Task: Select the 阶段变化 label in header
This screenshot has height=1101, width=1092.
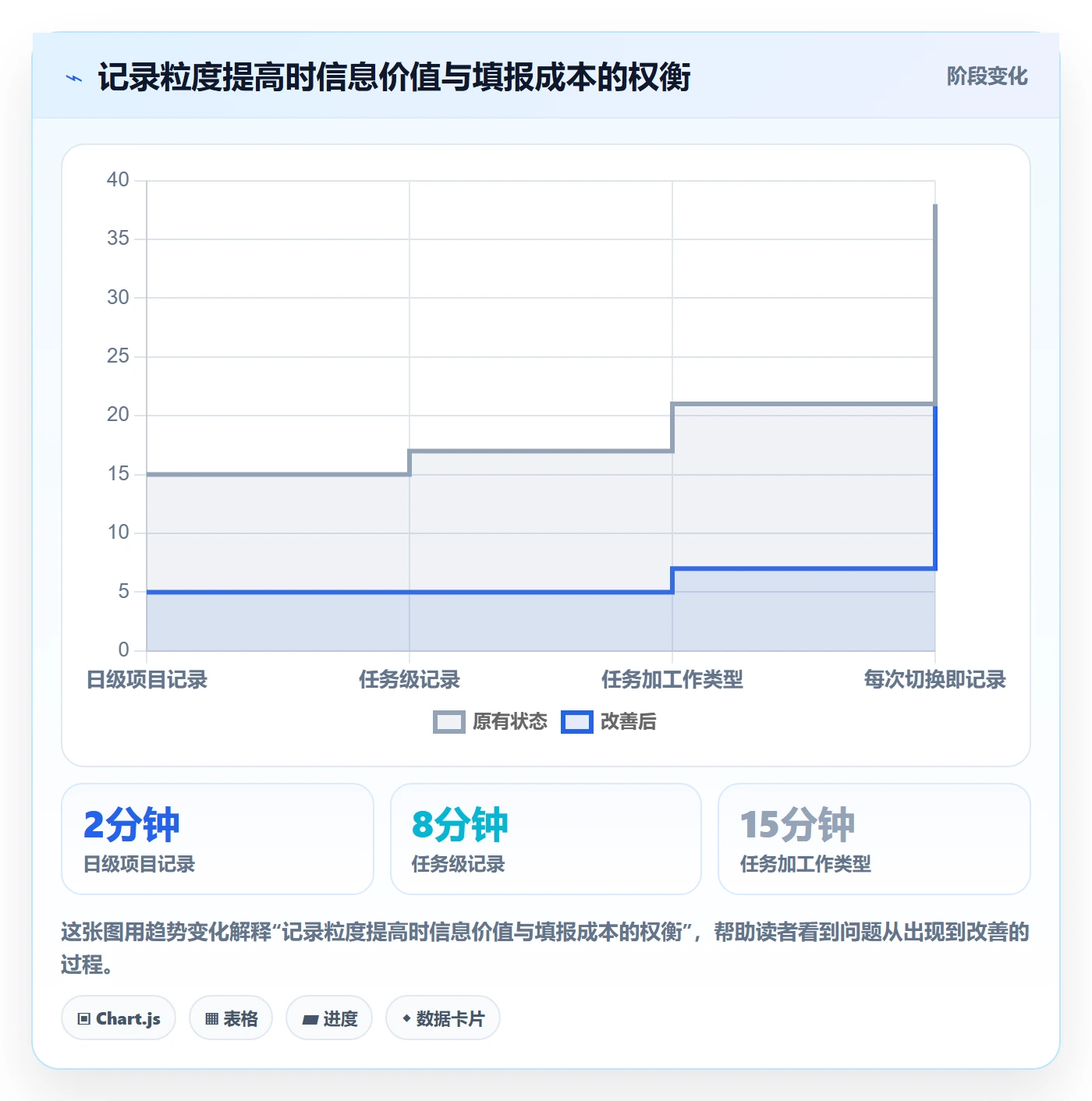Action: pos(987,76)
